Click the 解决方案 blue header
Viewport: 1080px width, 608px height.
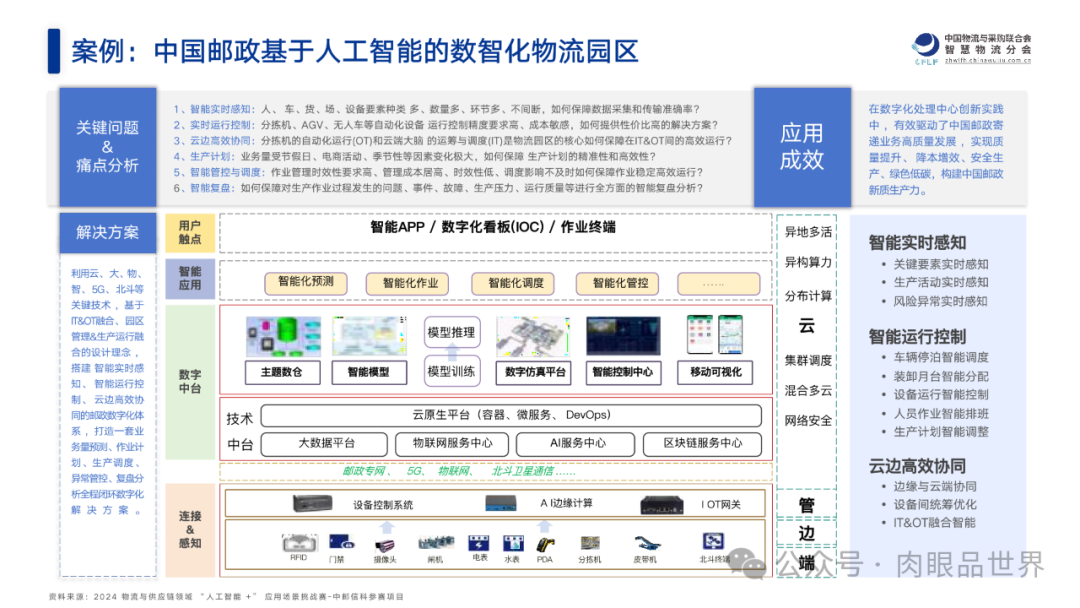107,232
